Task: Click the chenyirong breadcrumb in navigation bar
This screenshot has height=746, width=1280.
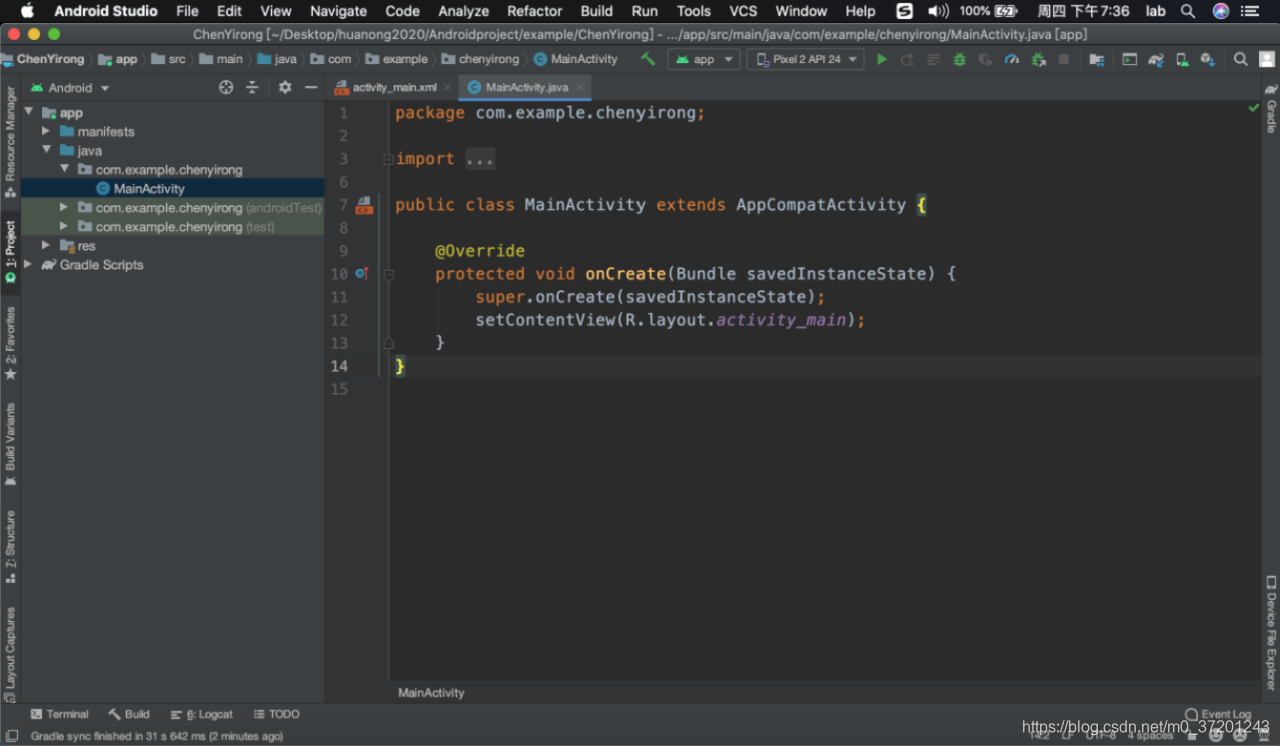Action: coord(481,59)
